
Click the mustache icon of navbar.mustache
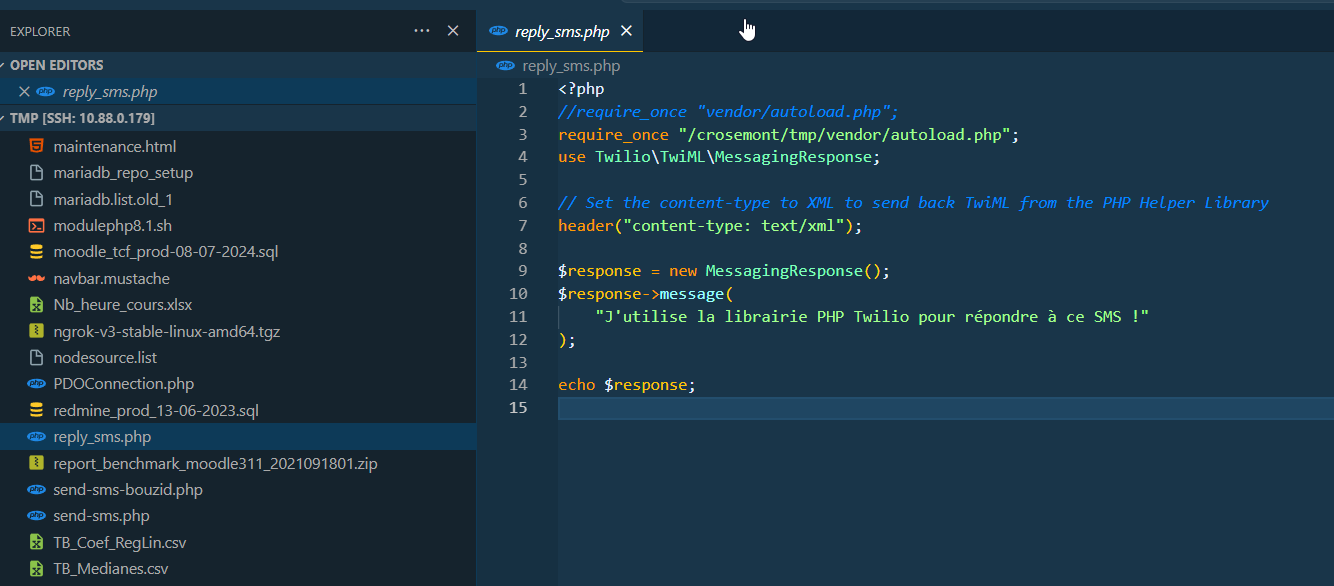pyautogui.click(x=36, y=278)
